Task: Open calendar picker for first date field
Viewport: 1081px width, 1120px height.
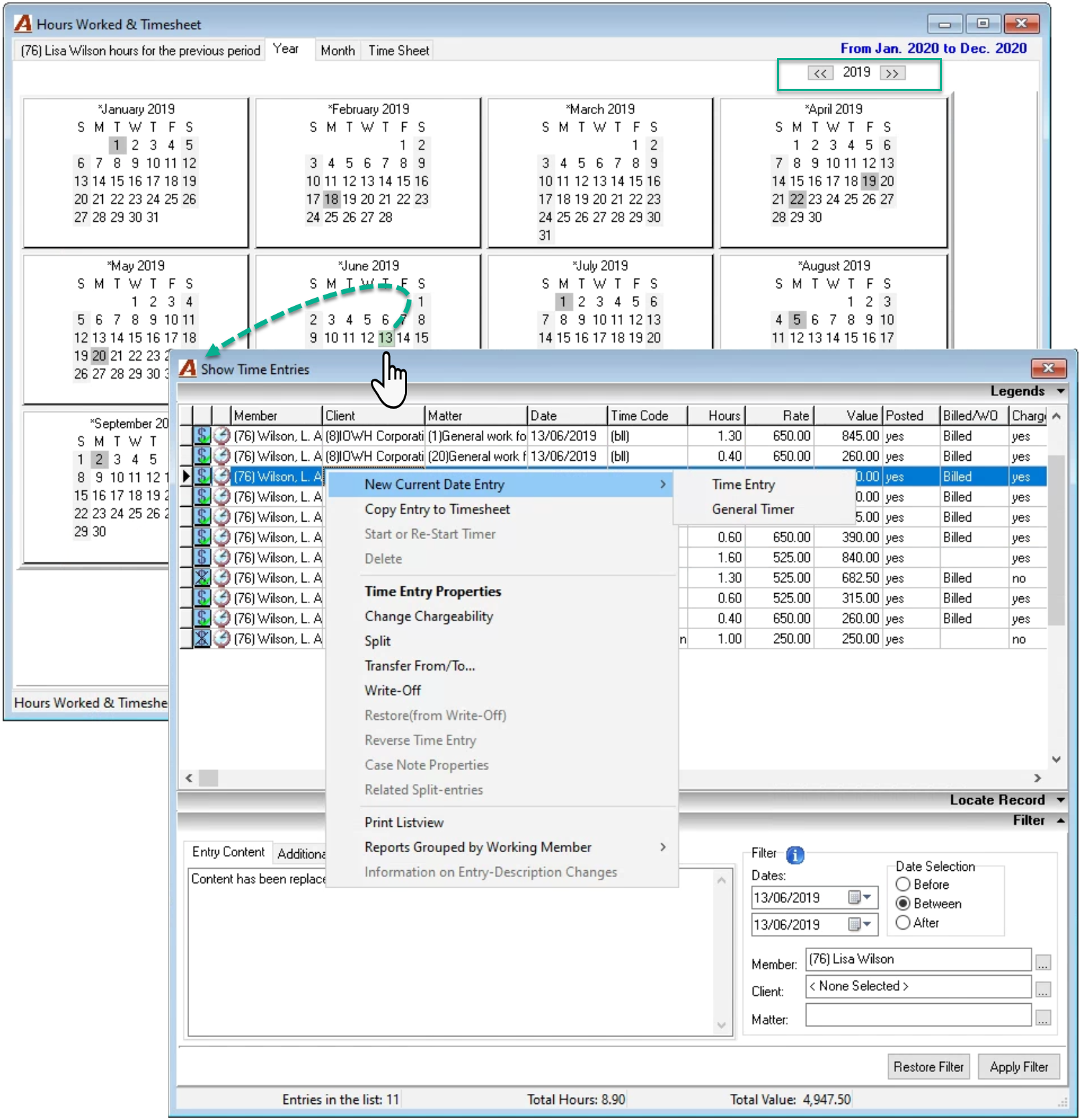Action: (854, 897)
